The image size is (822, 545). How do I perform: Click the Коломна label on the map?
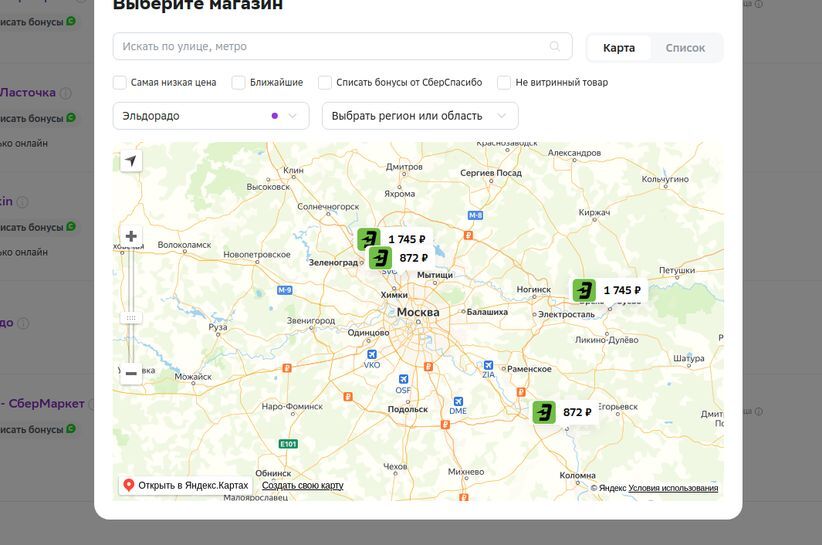coord(577,475)
